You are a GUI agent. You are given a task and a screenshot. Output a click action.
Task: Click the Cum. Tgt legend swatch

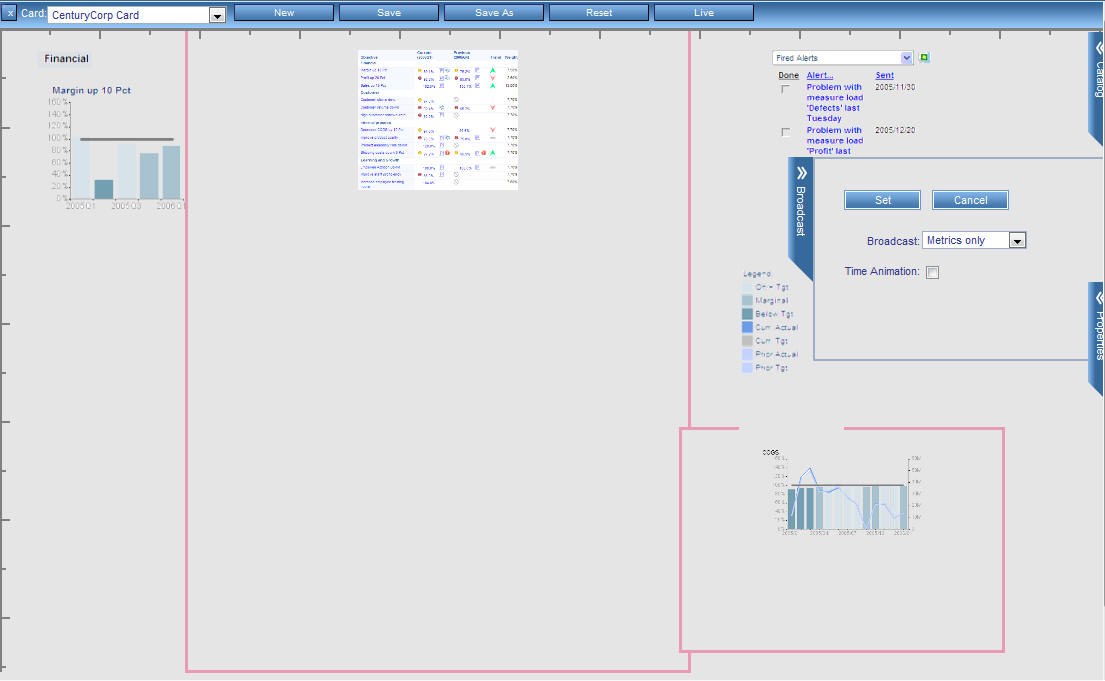pyautogui.click(x=747, y=340)
